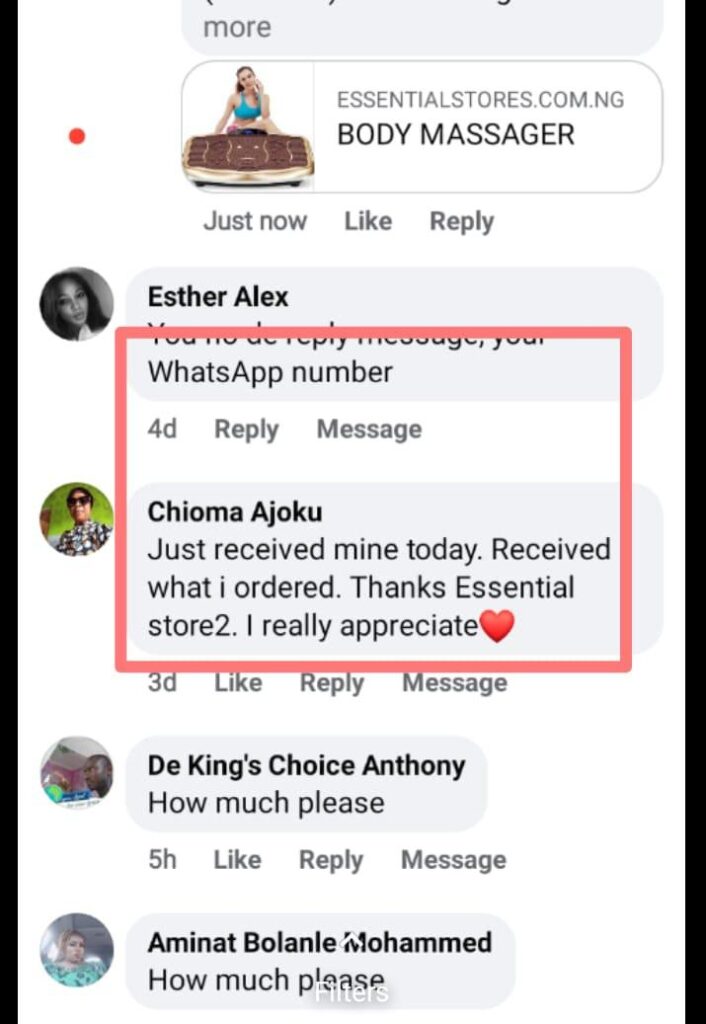706x1024 pixels.
Task: Tap the Filters label at bottom
Action: pyautogui.click(x=352, y=993)
